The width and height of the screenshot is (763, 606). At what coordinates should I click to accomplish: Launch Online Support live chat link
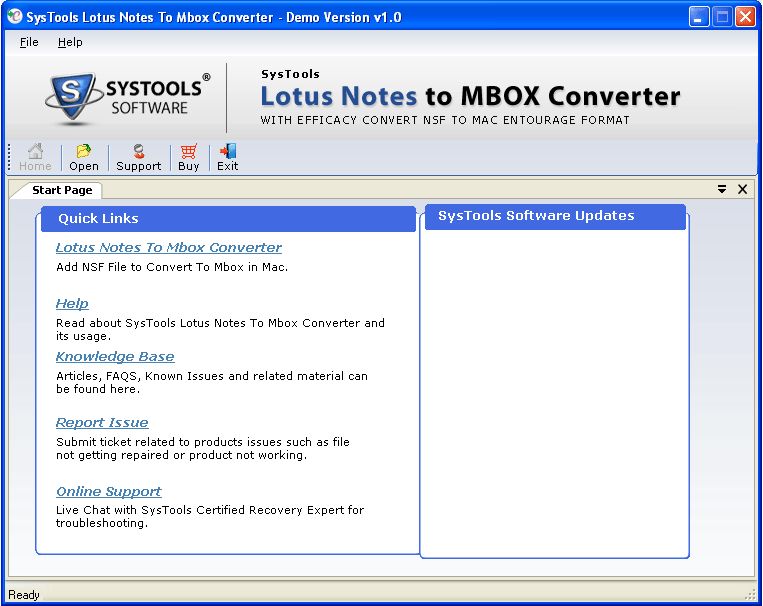click(x=108, y=492)
